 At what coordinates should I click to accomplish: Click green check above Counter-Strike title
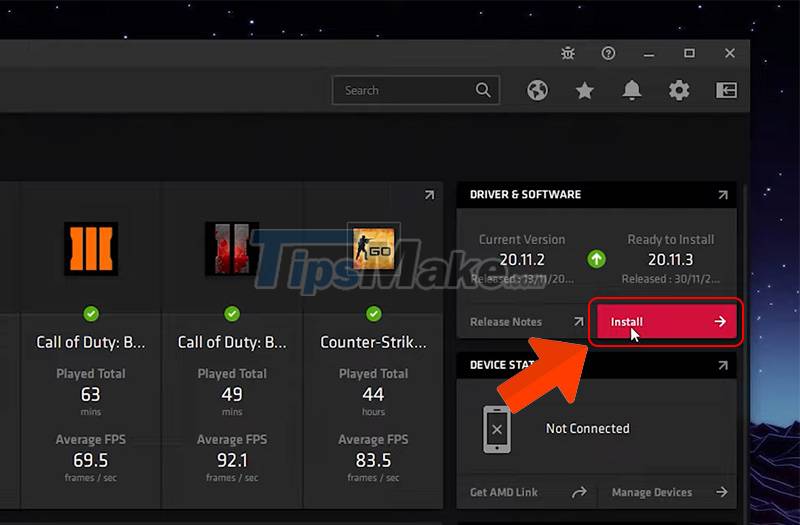click(x=373, y=313)
